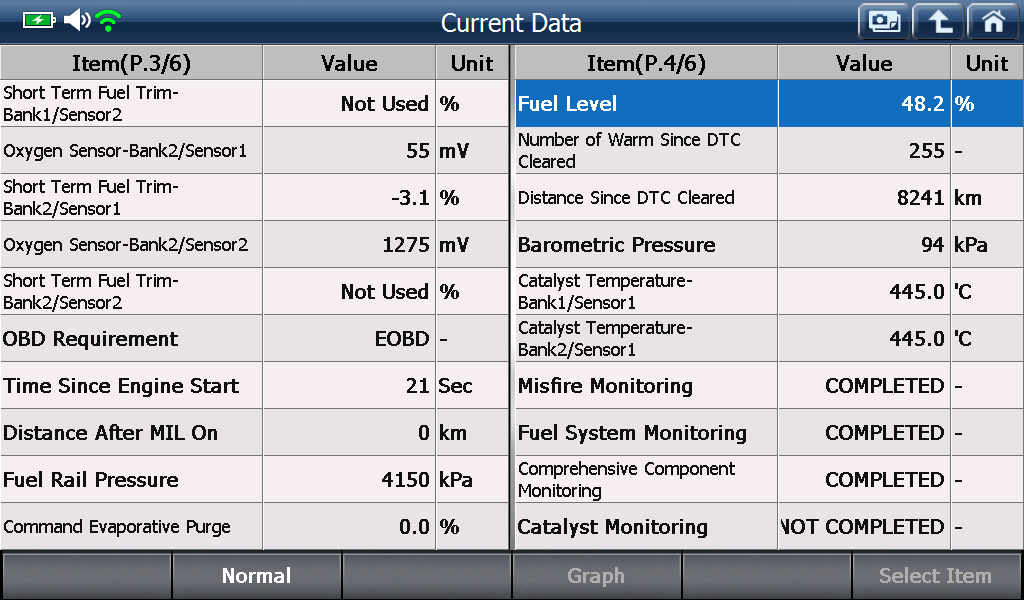The image size is (1024, 600).
Task: Select the OBD Requirement row
Action: click(255, 339)
